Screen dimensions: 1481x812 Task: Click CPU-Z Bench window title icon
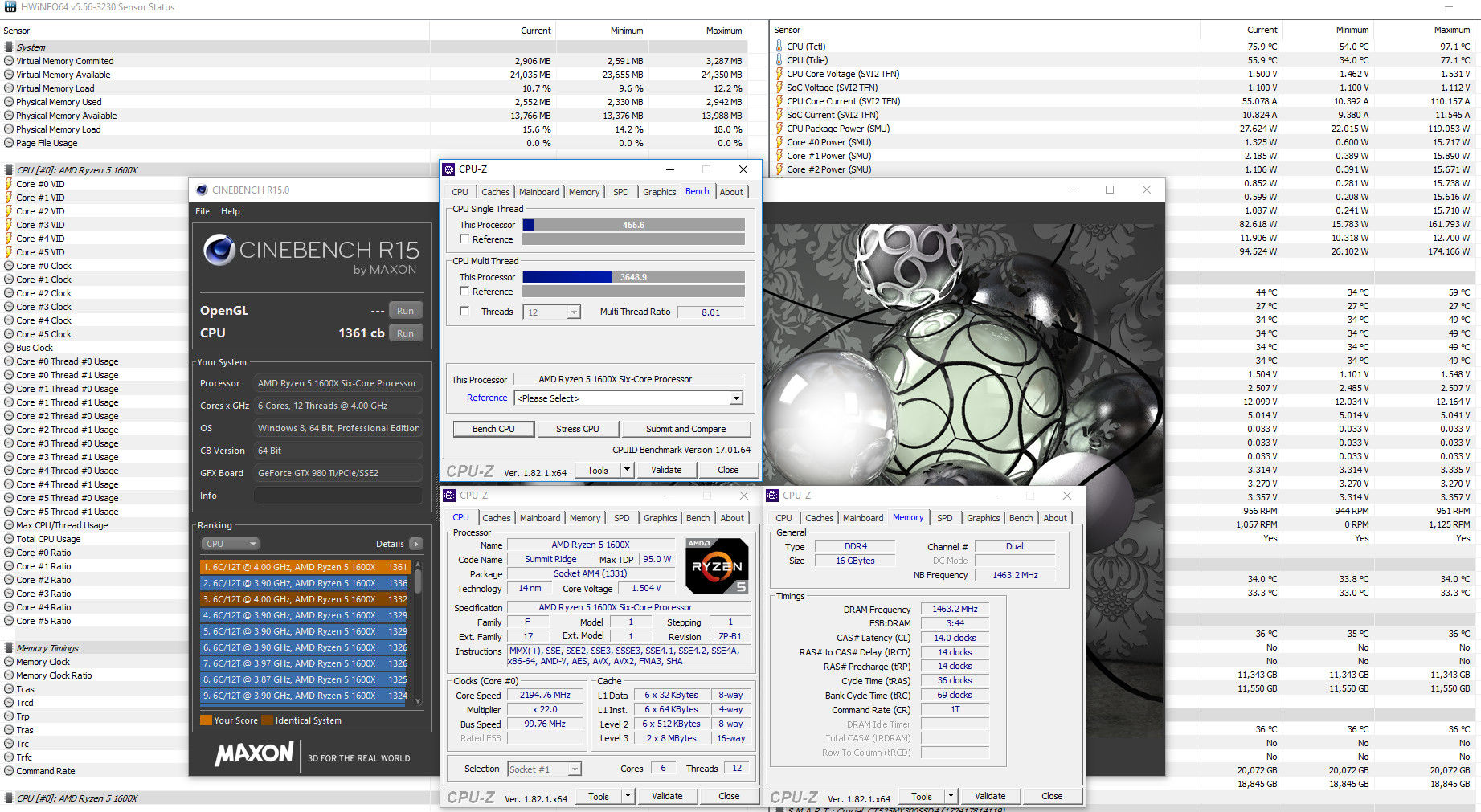pyautogui.click(x=448, y=169)
